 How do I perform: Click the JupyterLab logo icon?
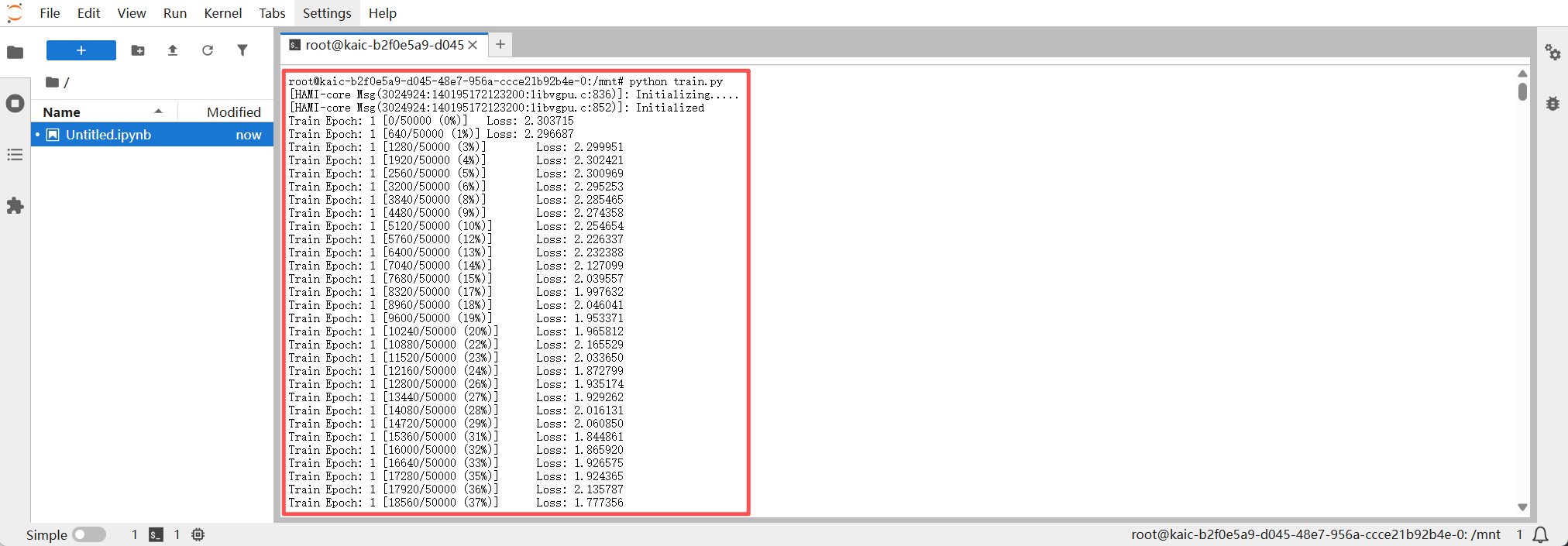coord(15,13)
